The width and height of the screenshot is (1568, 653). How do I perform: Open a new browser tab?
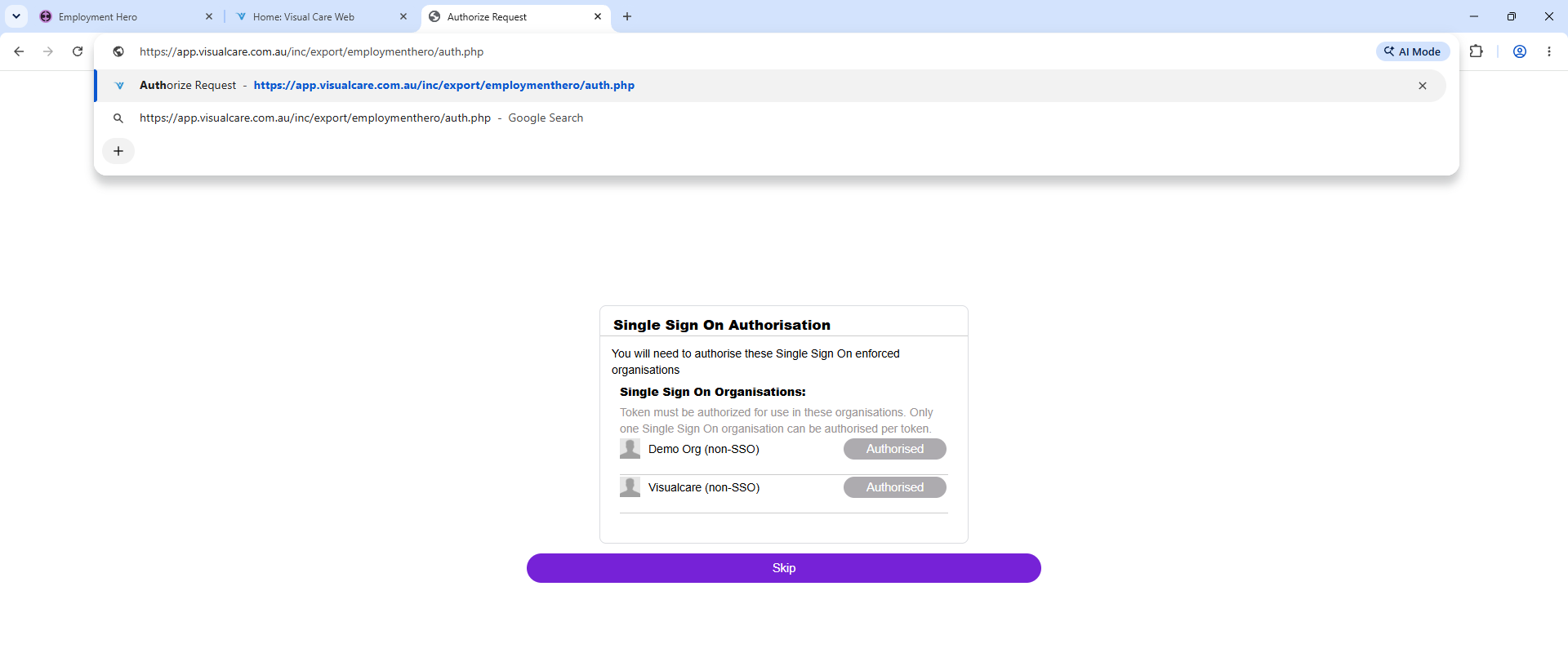pos(627,16)
